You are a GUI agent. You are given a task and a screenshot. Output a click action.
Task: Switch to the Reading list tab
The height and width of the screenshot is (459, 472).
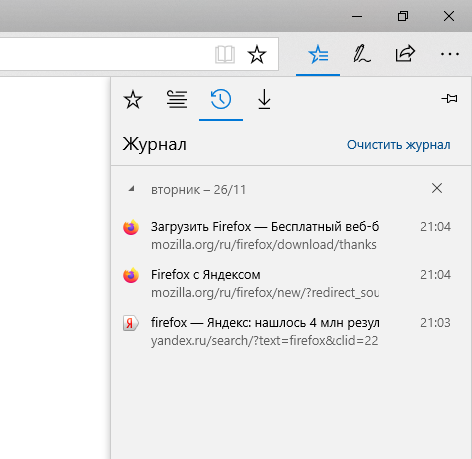coord(177,99)
